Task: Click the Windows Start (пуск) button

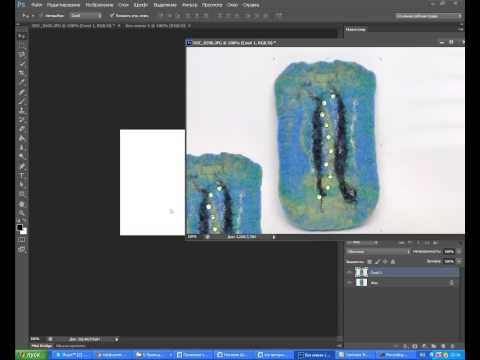Action: pos(32,355)
